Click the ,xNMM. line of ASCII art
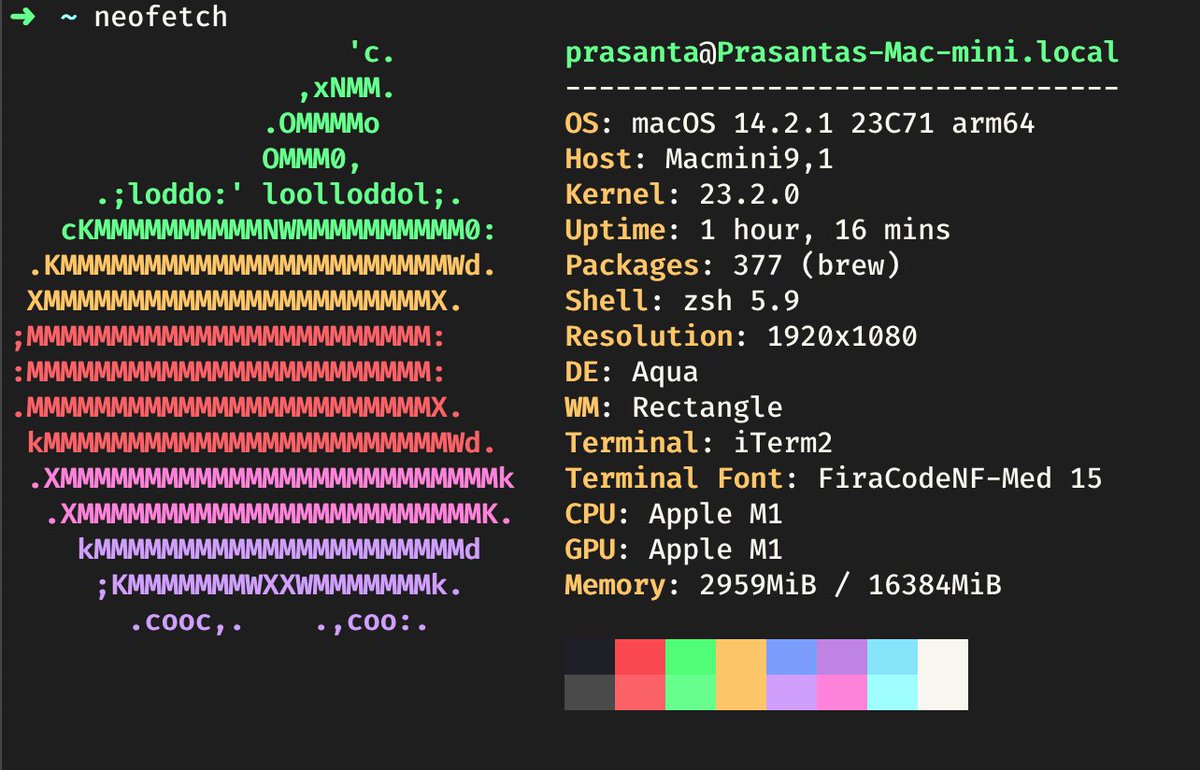1200x770 pixels. pyautogui.click(x=346, y=89)
